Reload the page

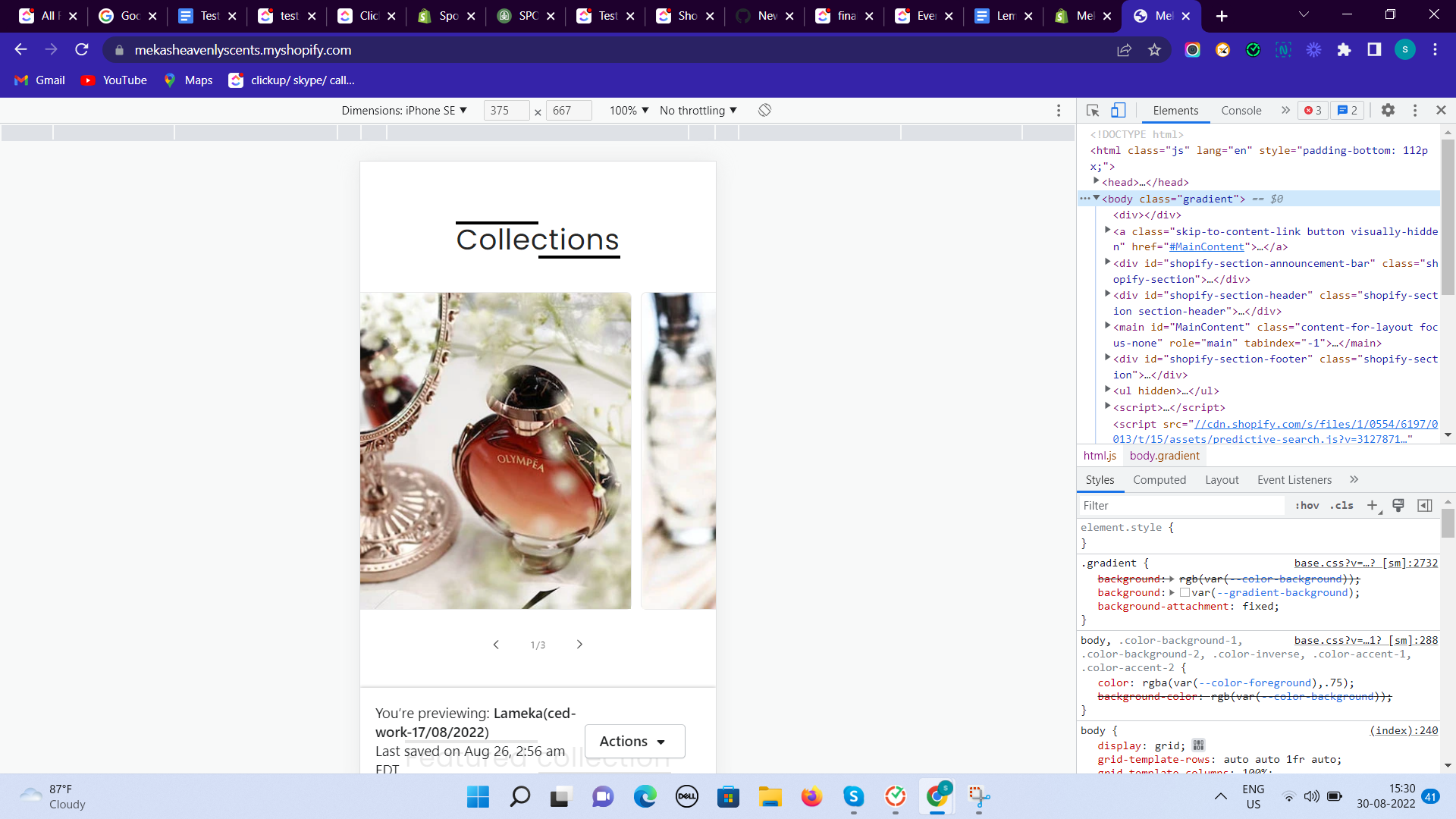coord(82,50)
